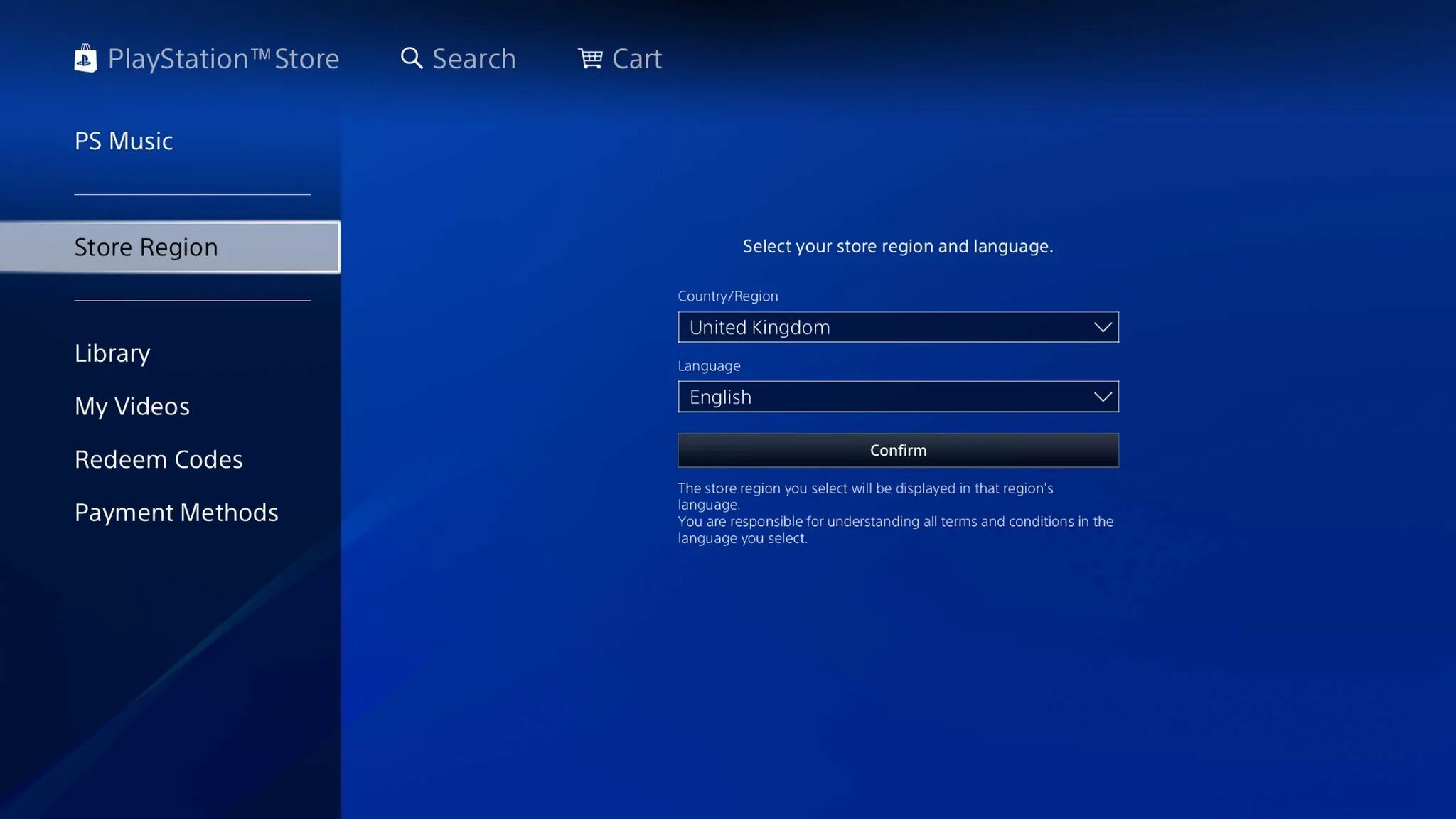
Task: Navigate to Payment Methods section
Action: pos(176,512)
